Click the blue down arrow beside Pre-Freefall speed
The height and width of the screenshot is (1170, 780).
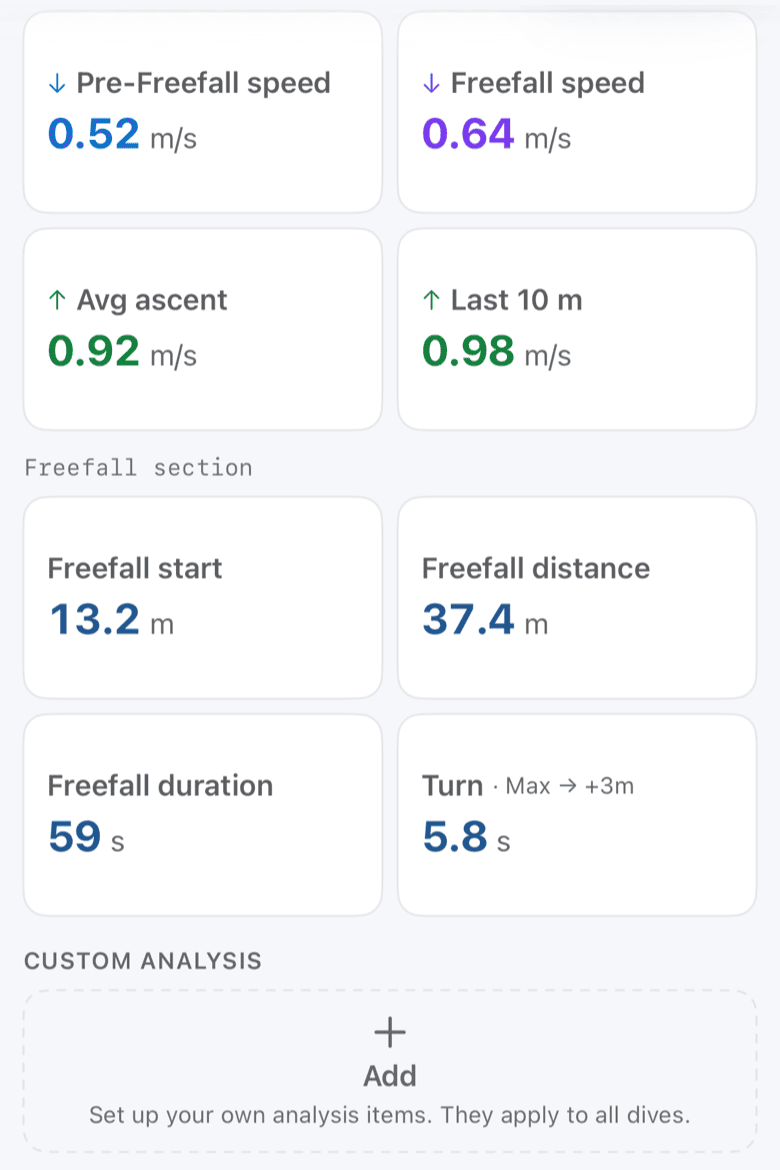click(x=57, y=84)
